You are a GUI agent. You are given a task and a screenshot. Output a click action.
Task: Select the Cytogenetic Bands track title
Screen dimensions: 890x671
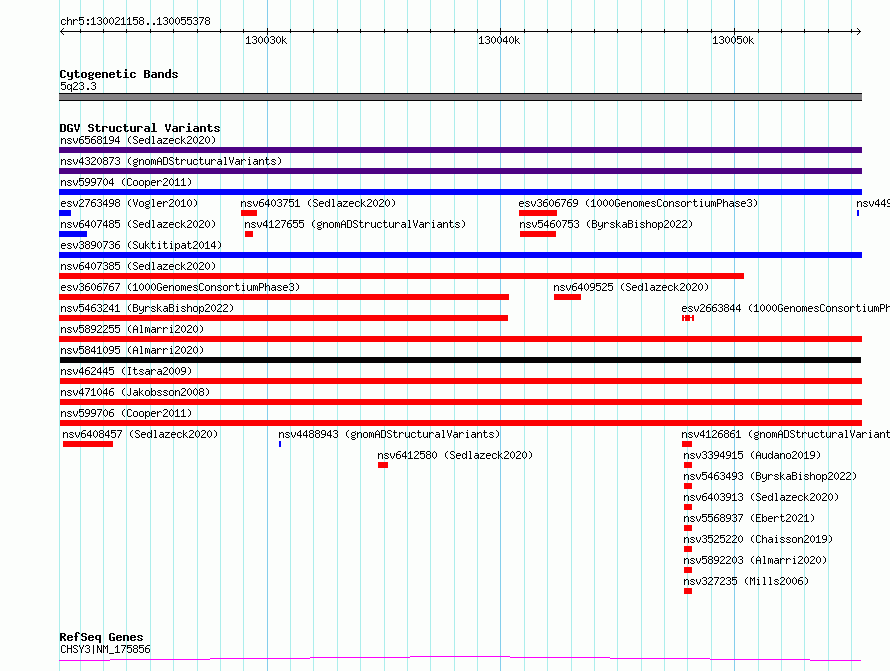coord(119,74)
